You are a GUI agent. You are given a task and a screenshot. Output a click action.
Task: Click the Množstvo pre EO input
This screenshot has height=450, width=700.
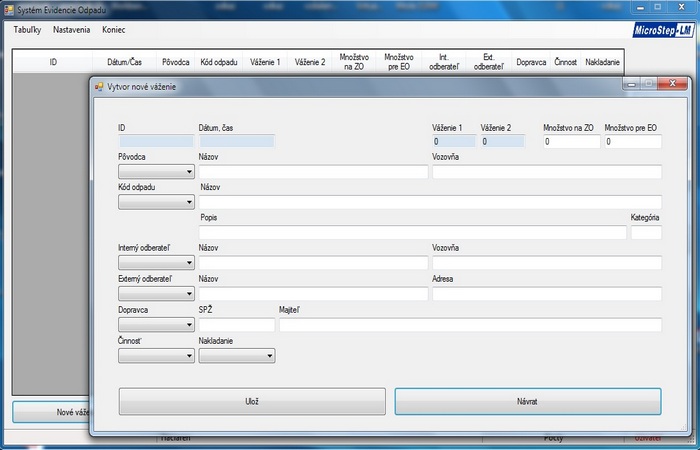[x=633, y=142]
